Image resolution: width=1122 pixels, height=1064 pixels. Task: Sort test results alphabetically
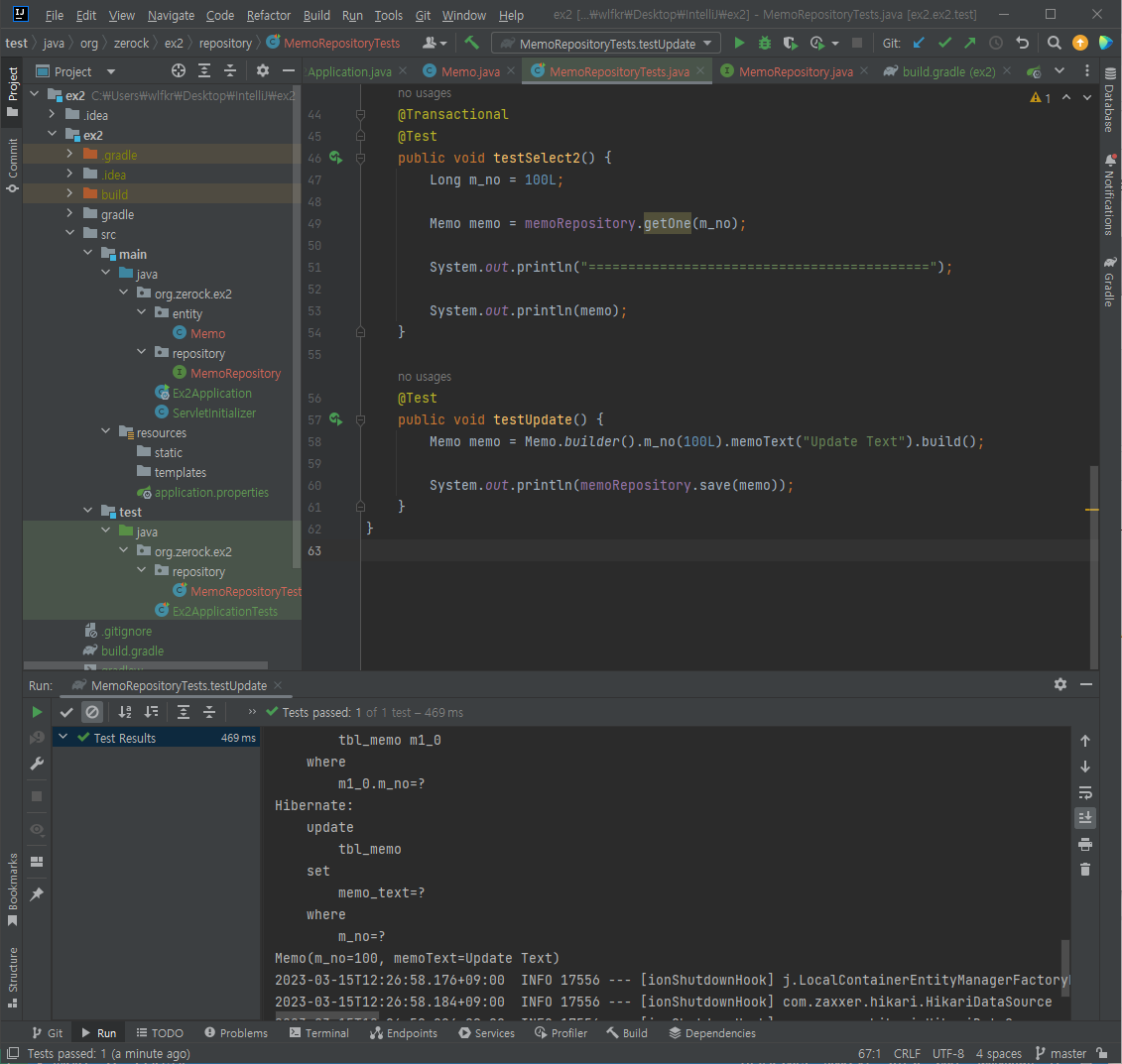point(125,712)
